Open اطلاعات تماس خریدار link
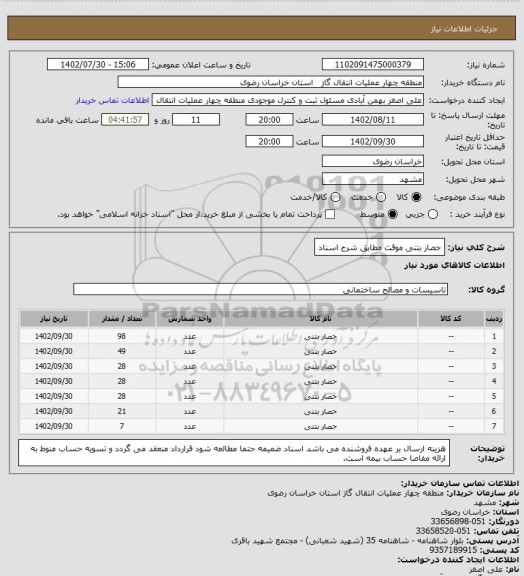524x576 pixels. 112,100
